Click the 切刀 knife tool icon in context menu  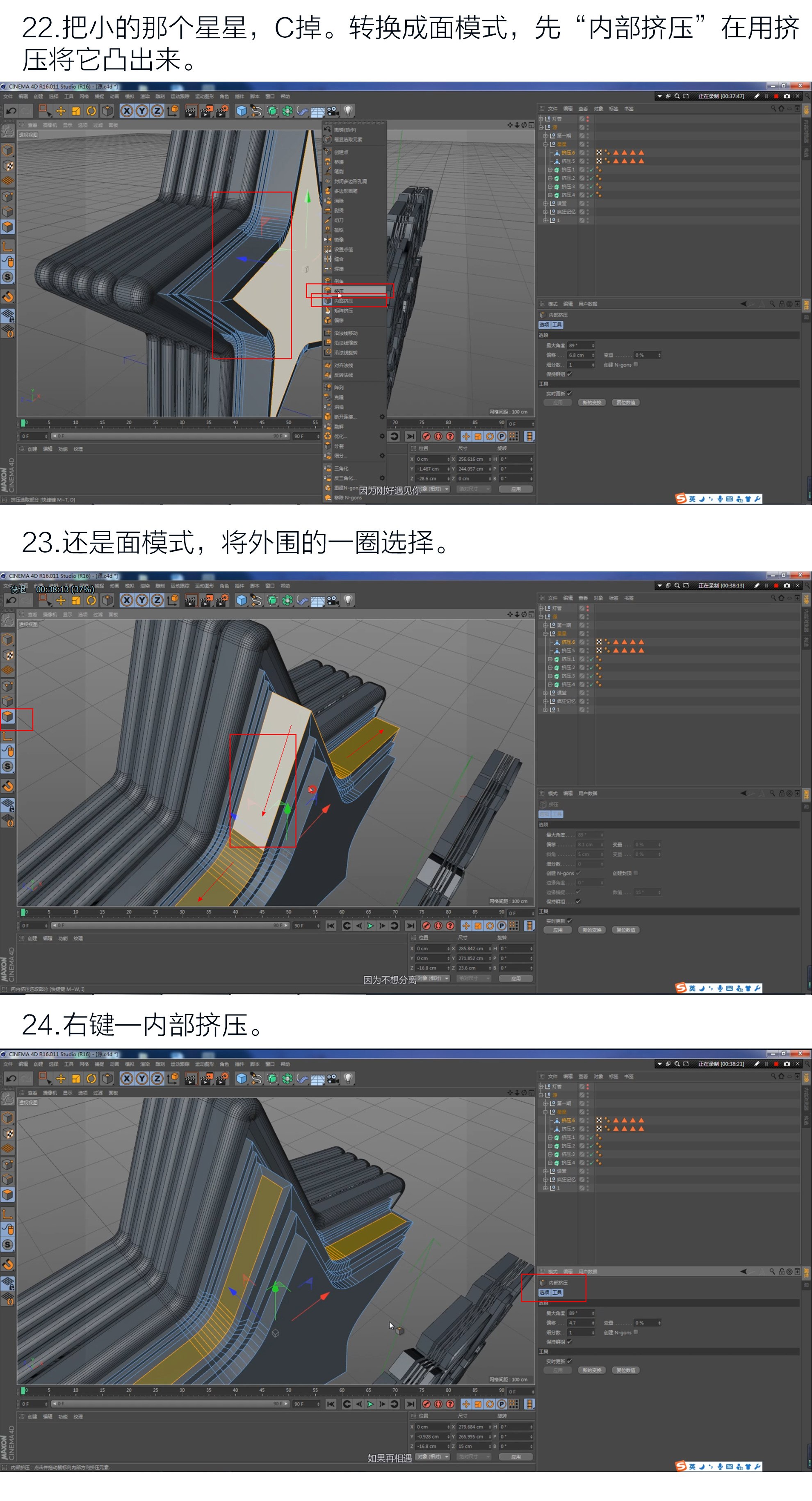click(328, 220)
